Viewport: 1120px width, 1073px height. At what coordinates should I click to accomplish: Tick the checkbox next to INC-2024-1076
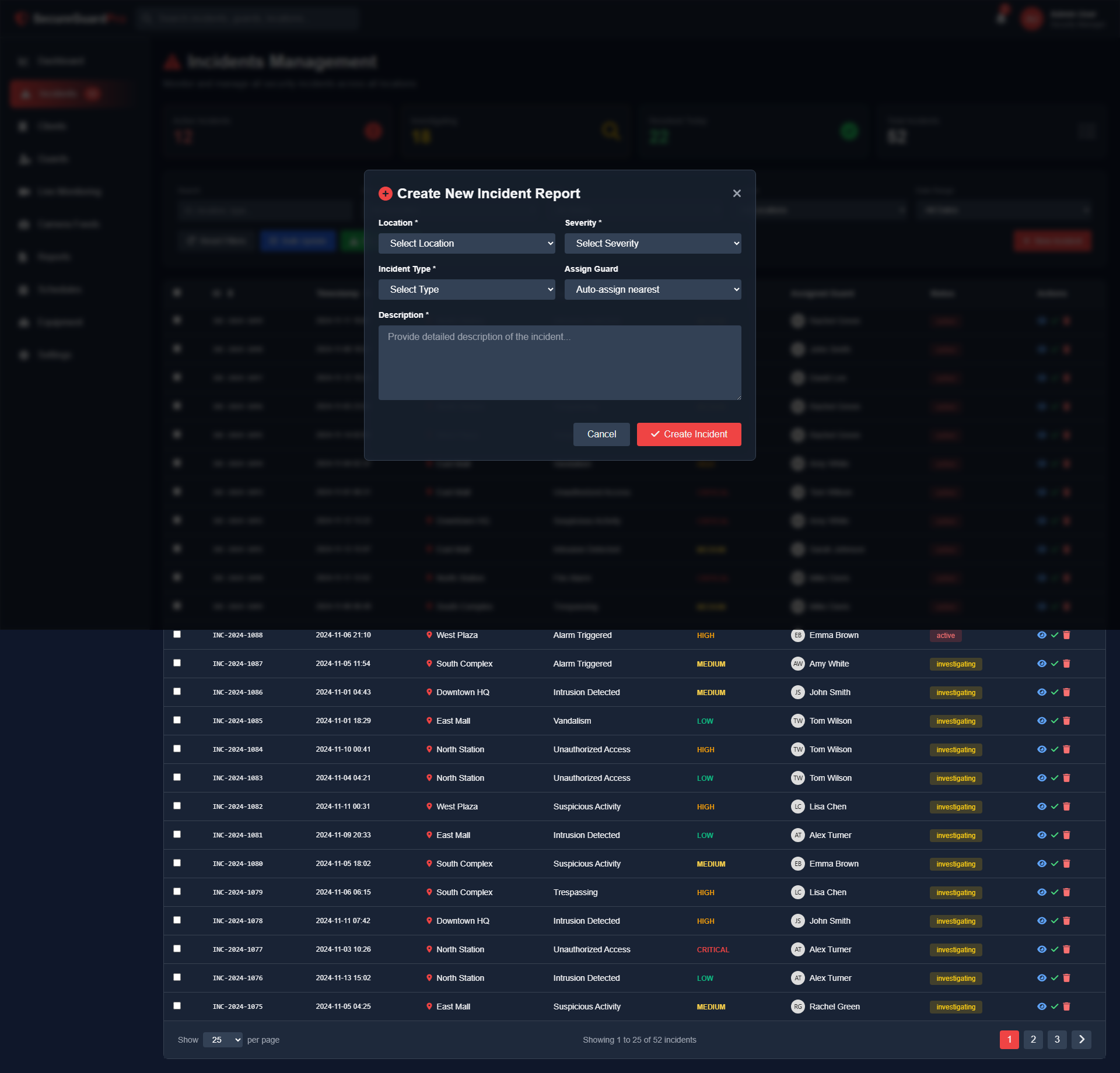click(x=177, y=977)
